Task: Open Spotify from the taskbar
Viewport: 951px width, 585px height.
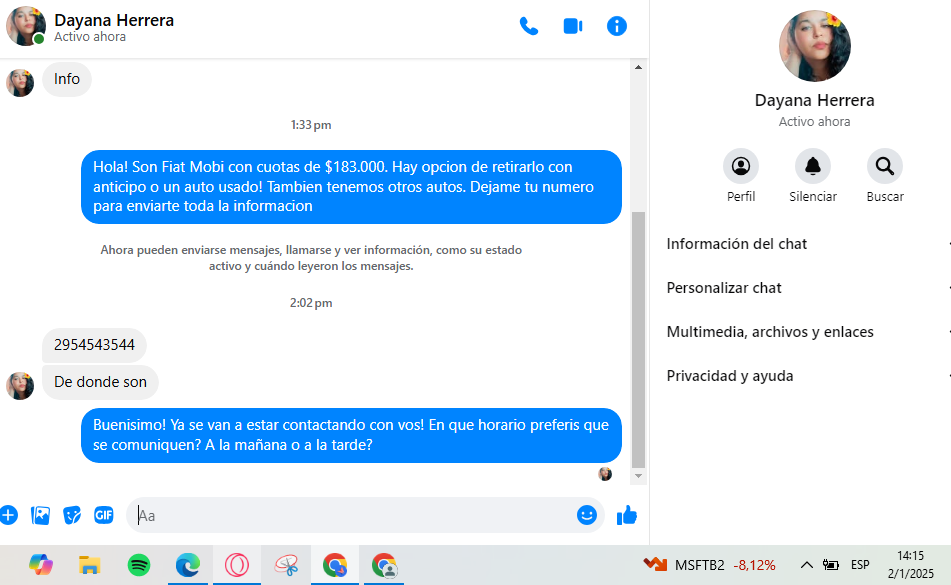Action: pos(139,565)
